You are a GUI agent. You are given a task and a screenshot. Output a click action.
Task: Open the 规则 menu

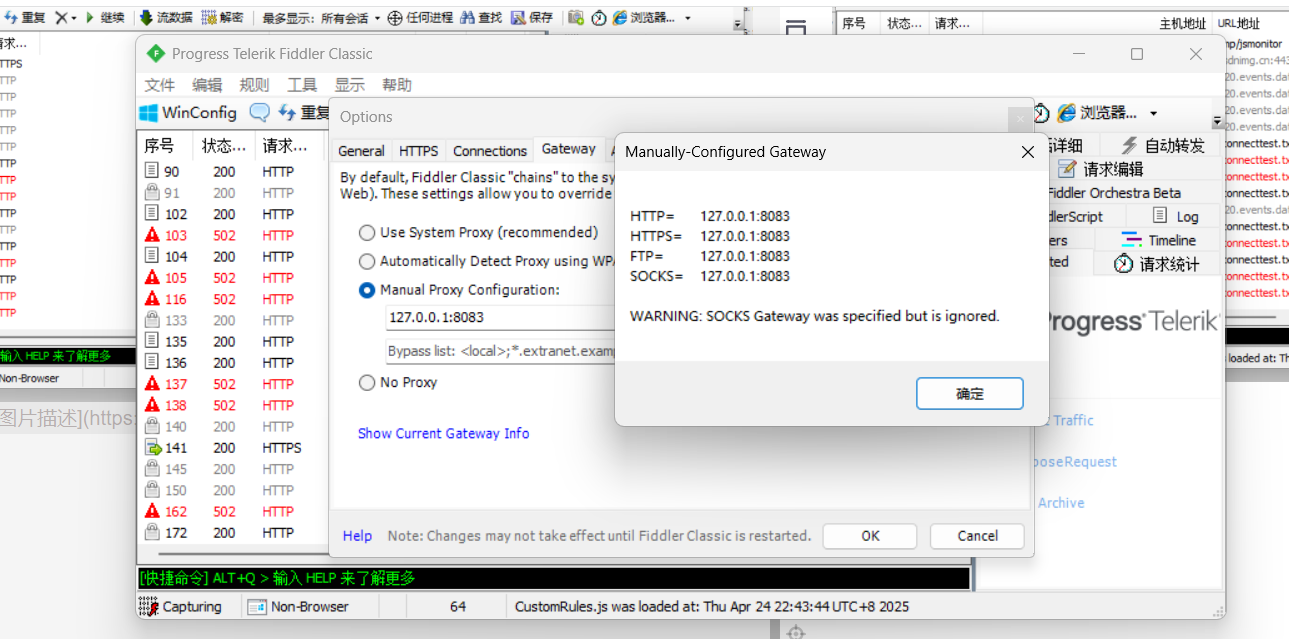point(254,85)
